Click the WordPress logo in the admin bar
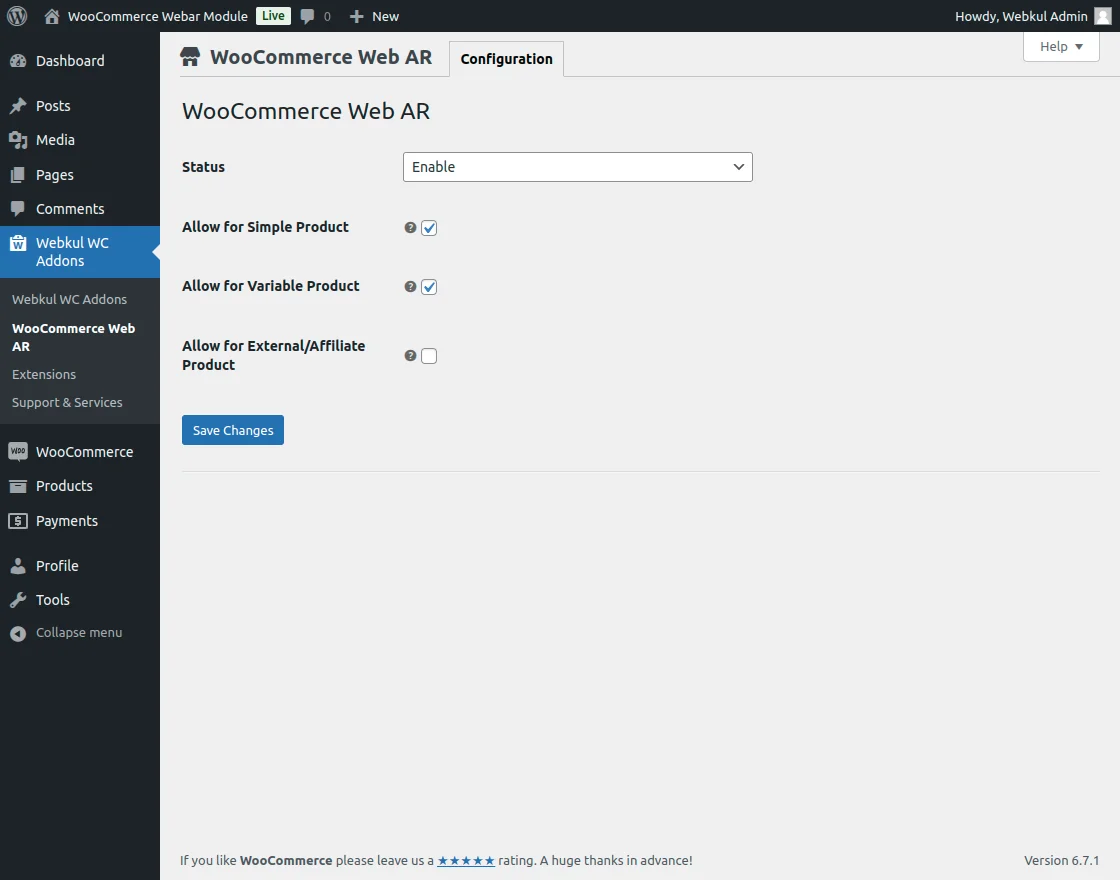 pos(16,15)
